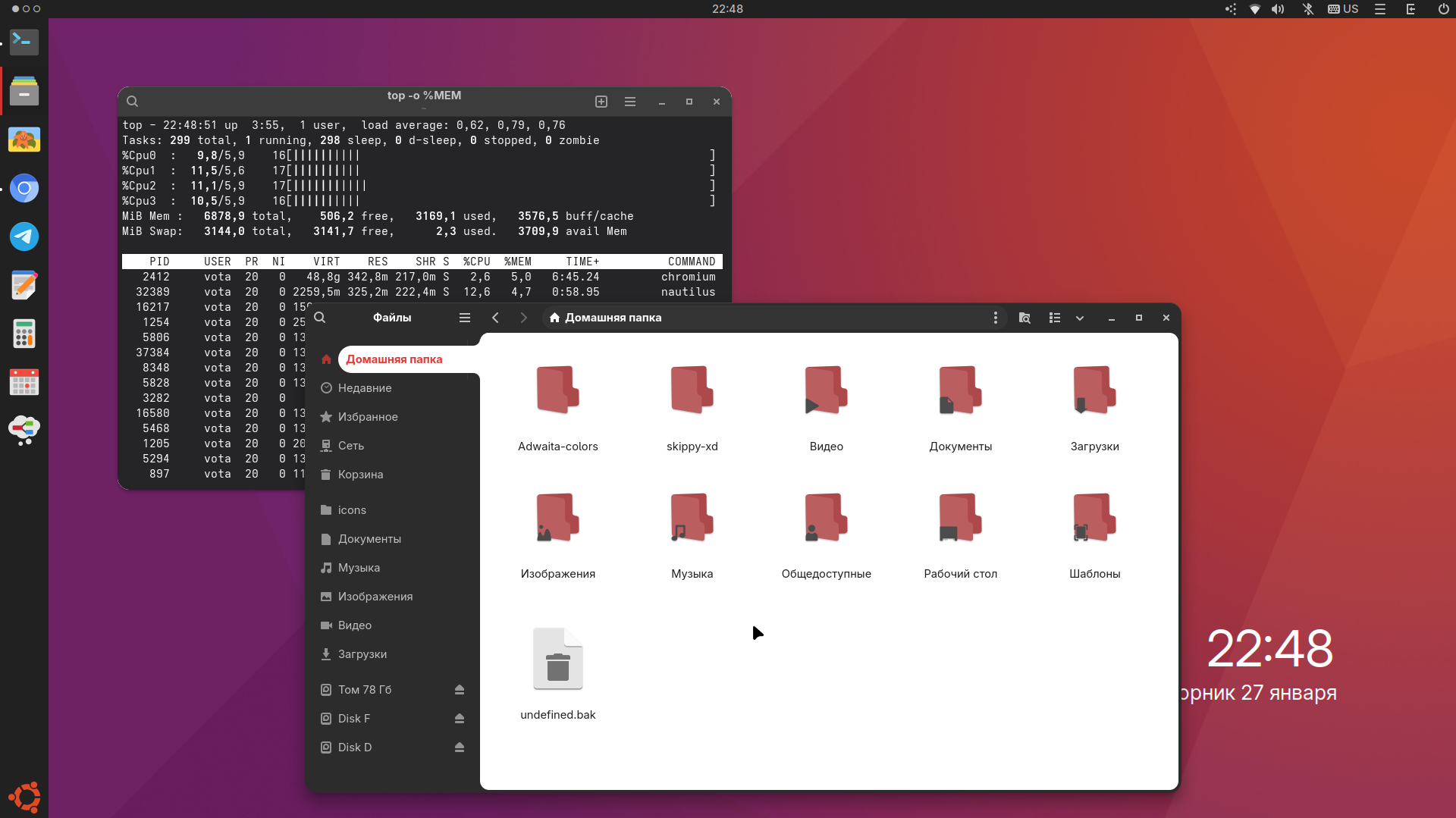Viewport: 1456px width, 818px height.
Task: Open the Files hamburger menu
Action: coord(465,318)
